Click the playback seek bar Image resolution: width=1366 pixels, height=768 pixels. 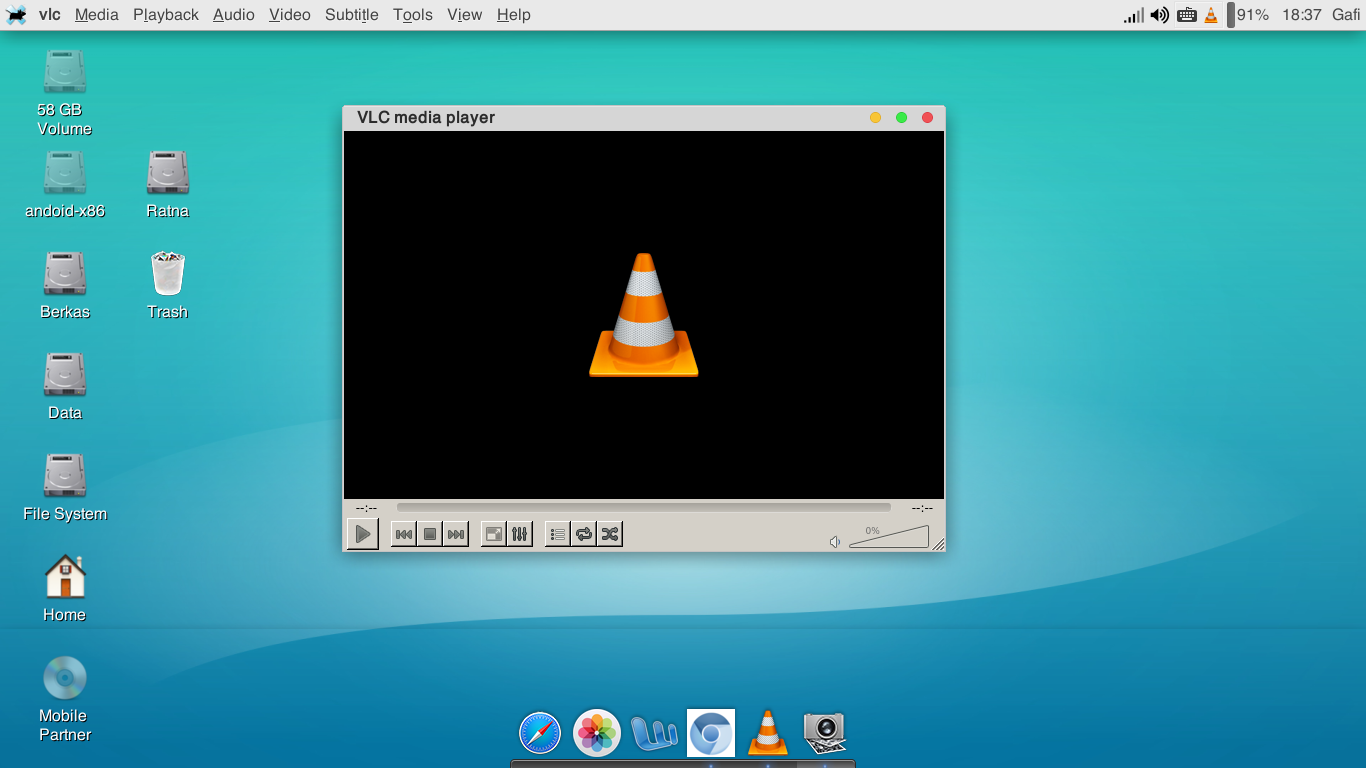click(x=645, y=507)
